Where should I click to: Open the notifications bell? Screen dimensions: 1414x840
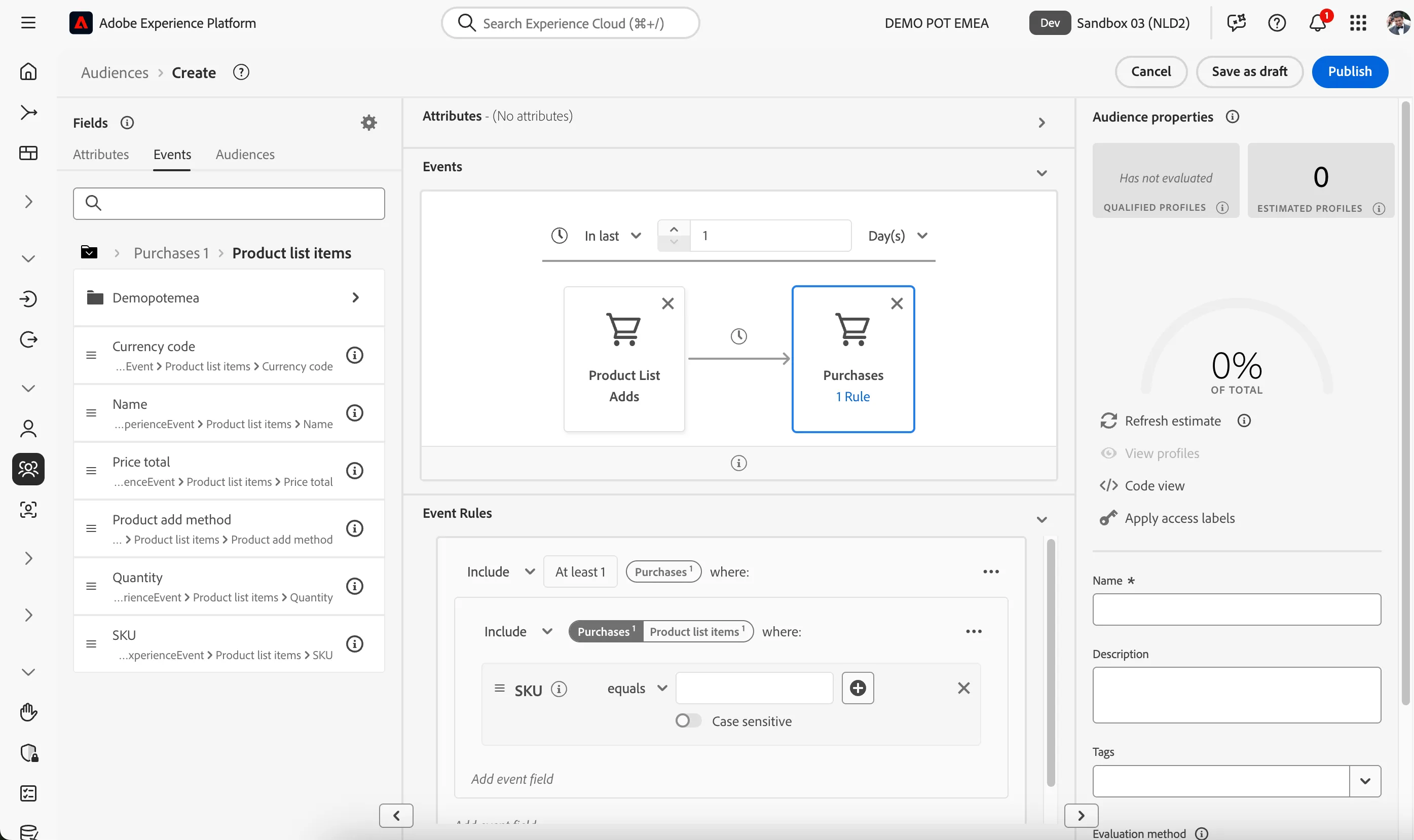[x=1318, y=23]
